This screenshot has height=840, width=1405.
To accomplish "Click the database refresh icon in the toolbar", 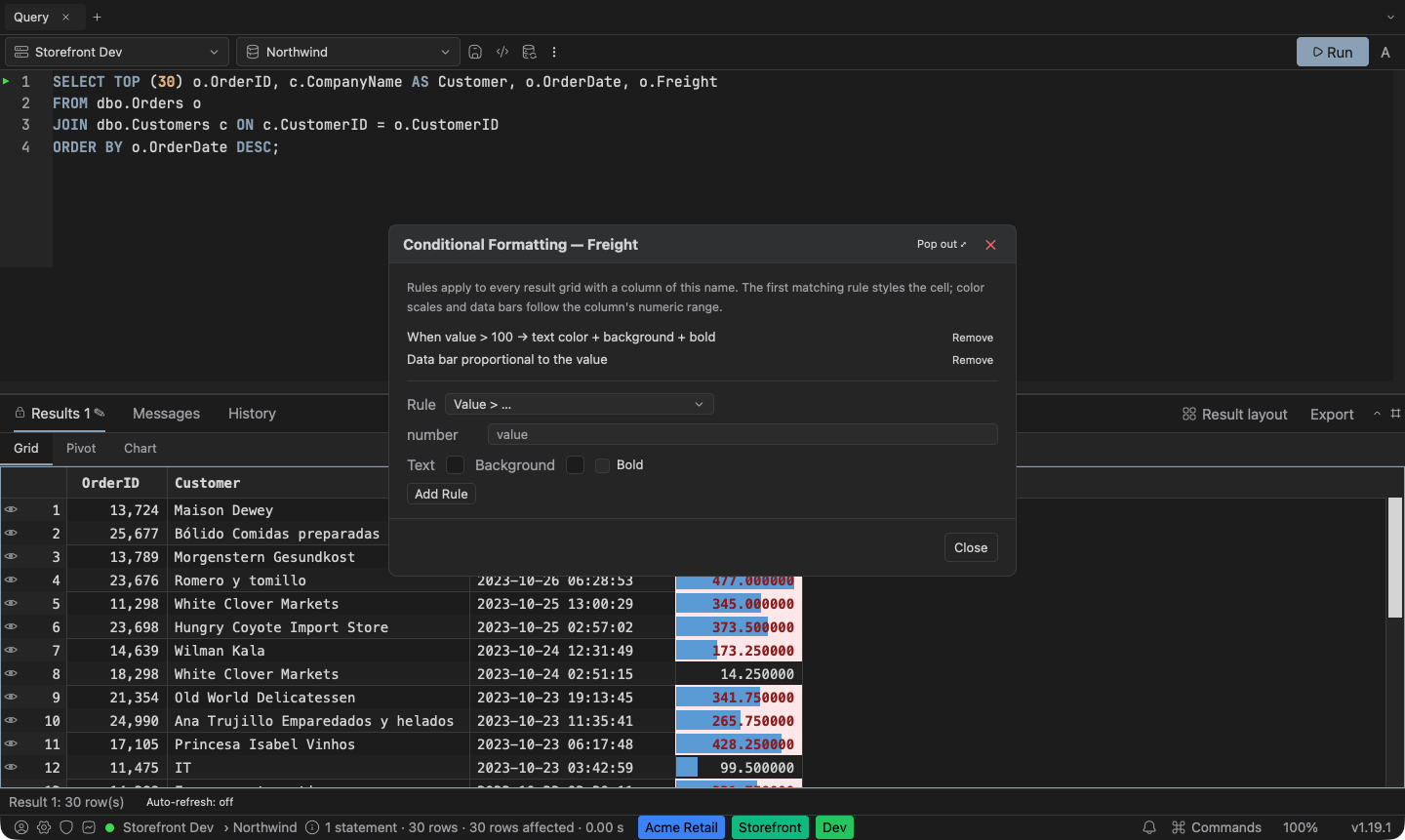I will coord(529,52).
